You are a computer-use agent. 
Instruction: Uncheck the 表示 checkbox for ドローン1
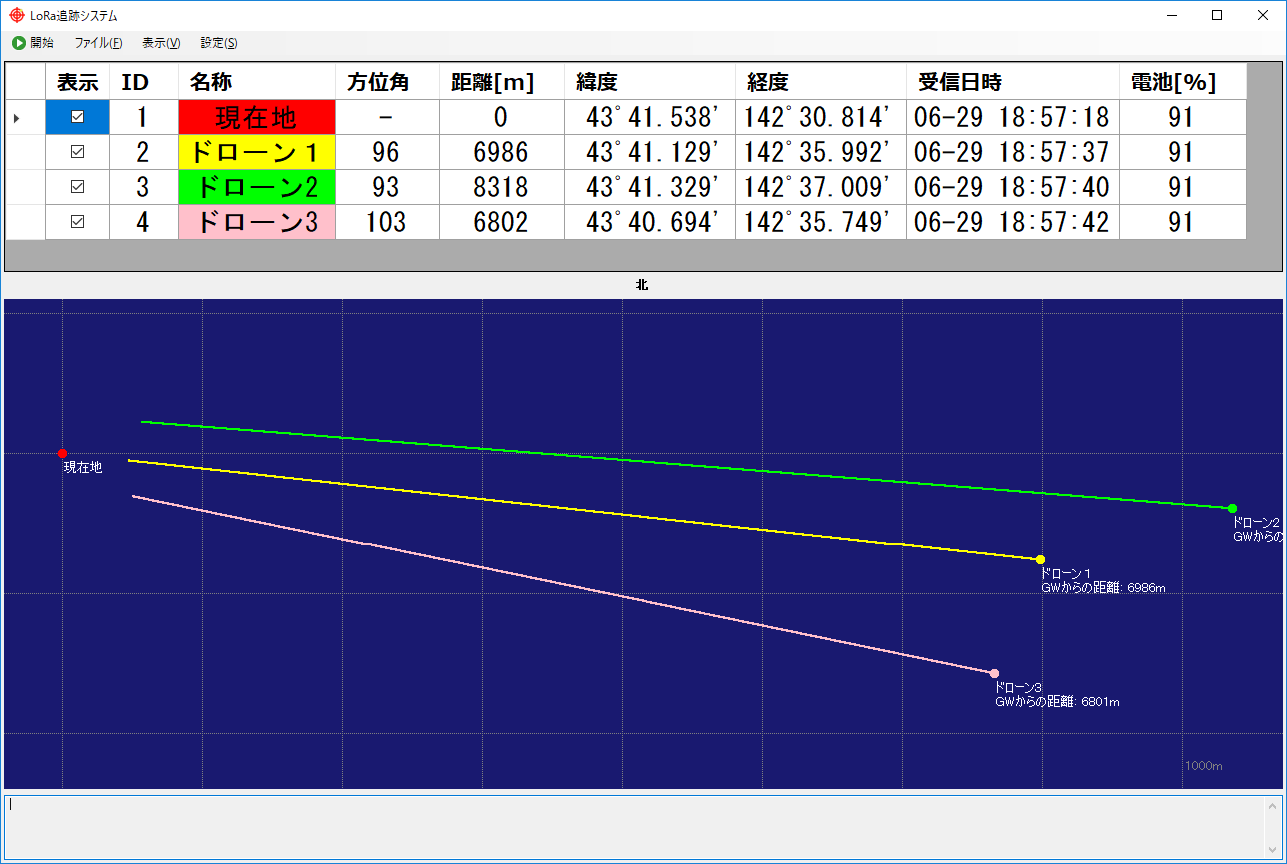pyautogui.click(x=77, y=152)
